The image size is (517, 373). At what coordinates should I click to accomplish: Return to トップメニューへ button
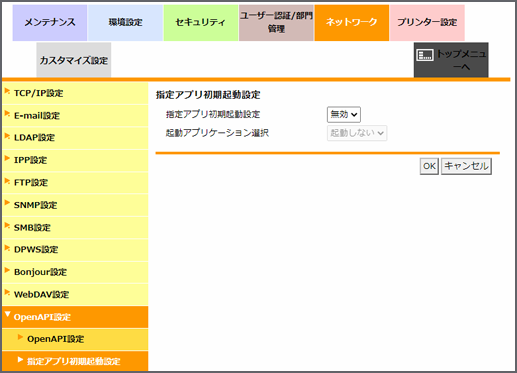[x=451, y=60]
